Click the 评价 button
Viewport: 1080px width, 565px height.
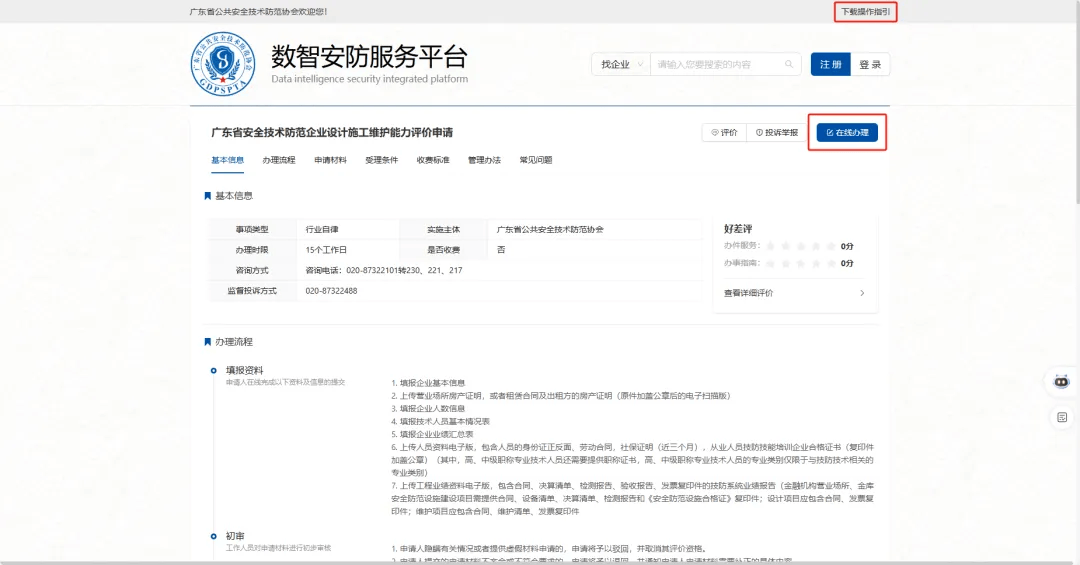pyautogui.click(x=725, y=132)
